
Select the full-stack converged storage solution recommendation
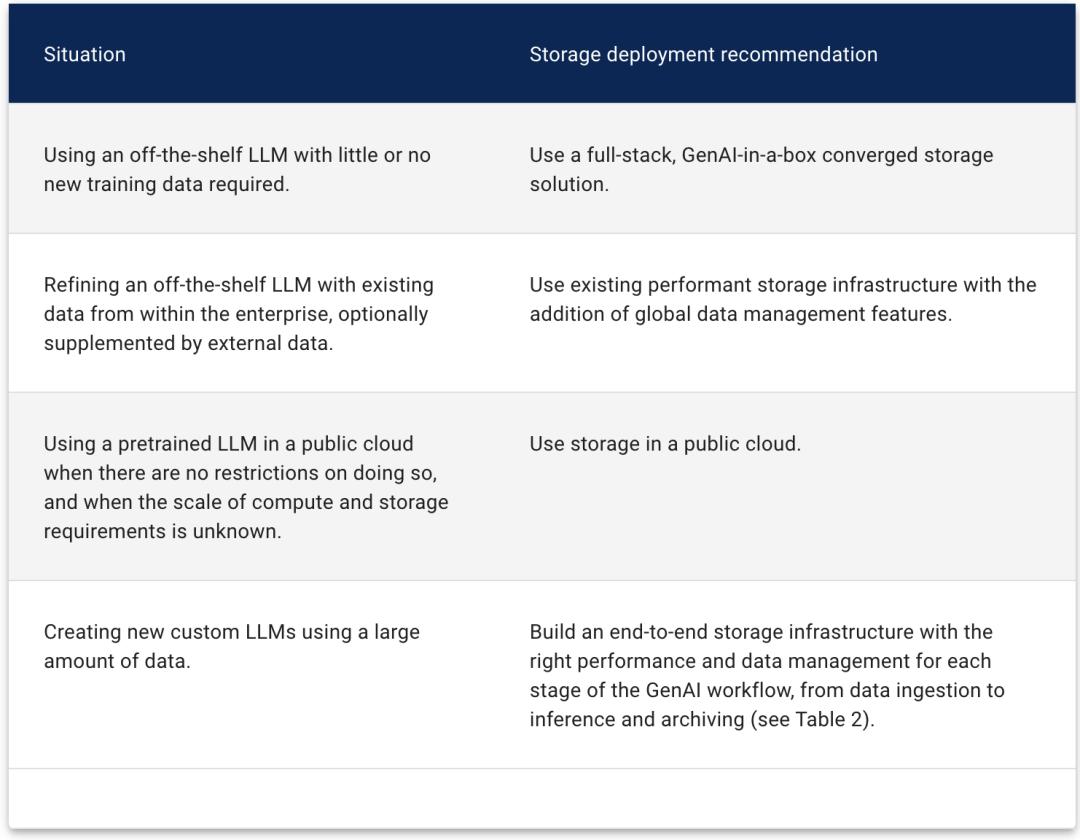761,169
